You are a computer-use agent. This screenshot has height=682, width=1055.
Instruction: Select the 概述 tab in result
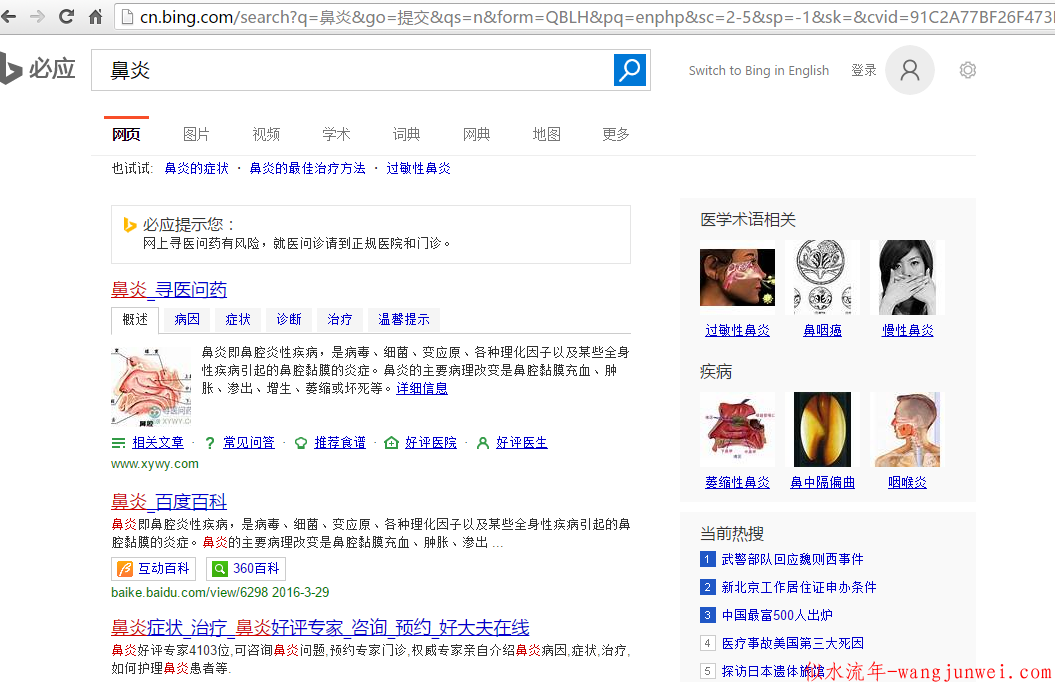135,319
